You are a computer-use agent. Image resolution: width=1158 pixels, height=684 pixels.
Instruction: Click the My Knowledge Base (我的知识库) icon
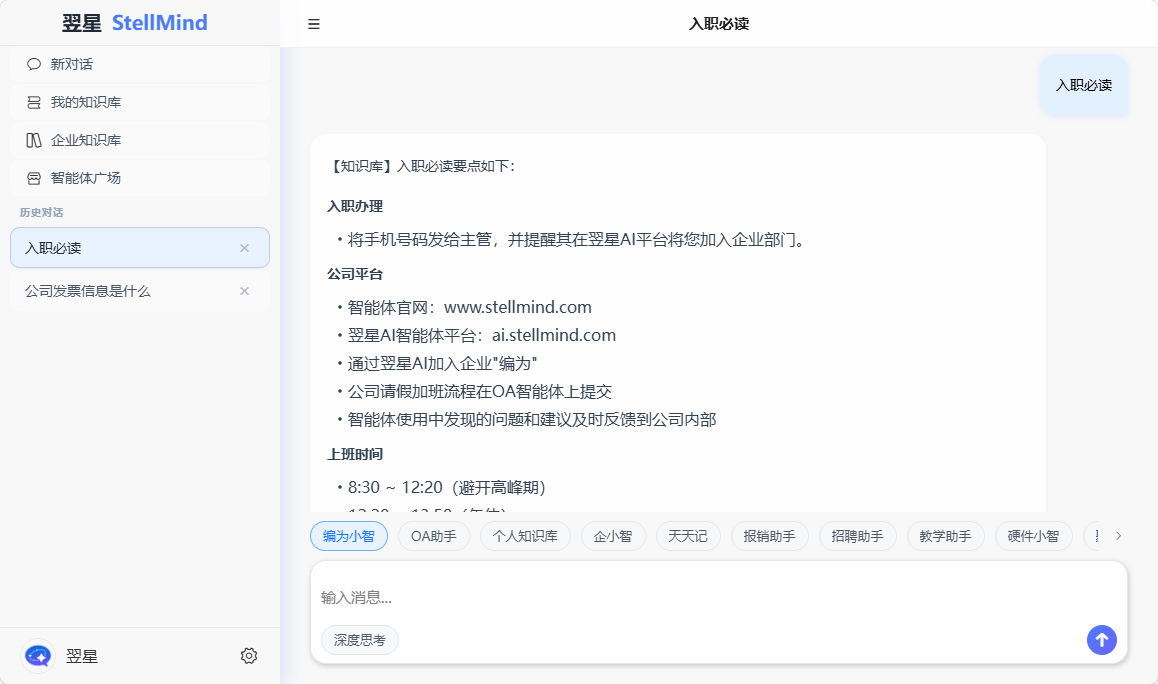(33, 102)
